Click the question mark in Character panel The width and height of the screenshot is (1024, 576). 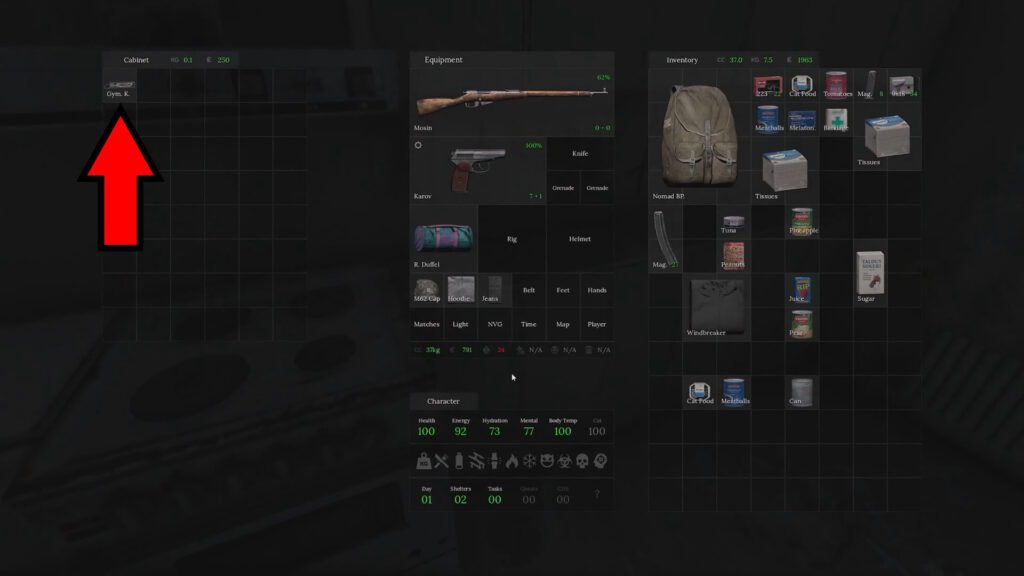tap(596, 494)
